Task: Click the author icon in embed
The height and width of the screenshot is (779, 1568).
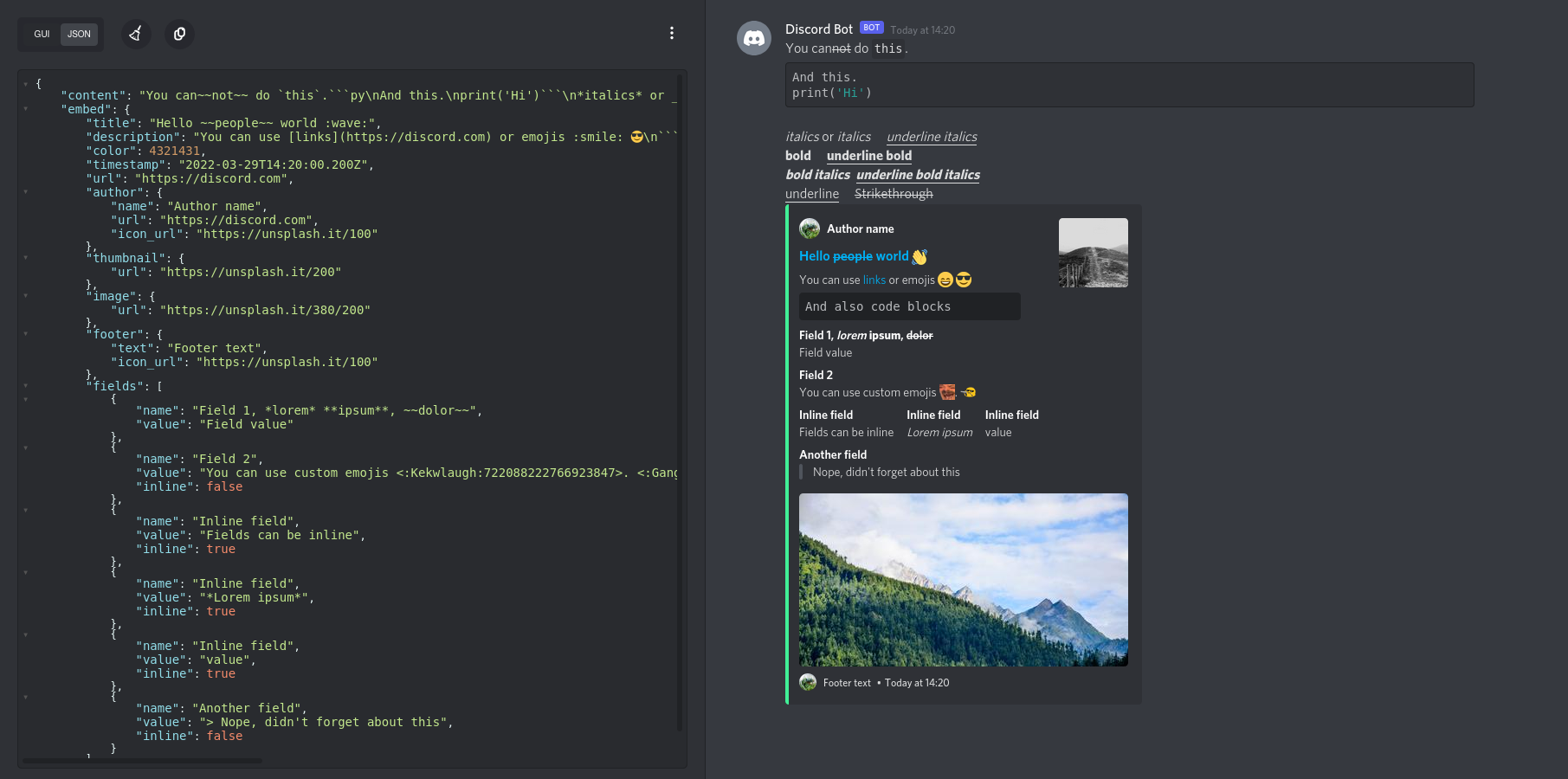Action: click(810, 229)
